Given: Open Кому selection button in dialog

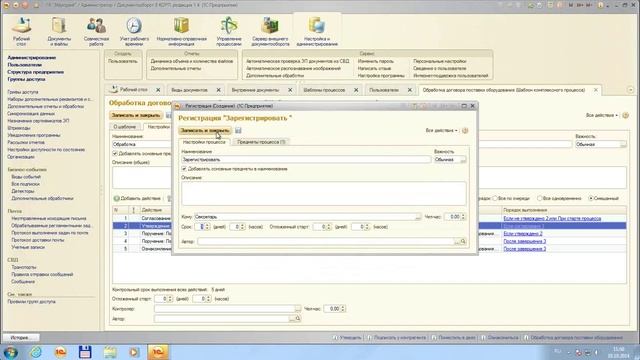Looking at the screenshot, I should point(418,217).
